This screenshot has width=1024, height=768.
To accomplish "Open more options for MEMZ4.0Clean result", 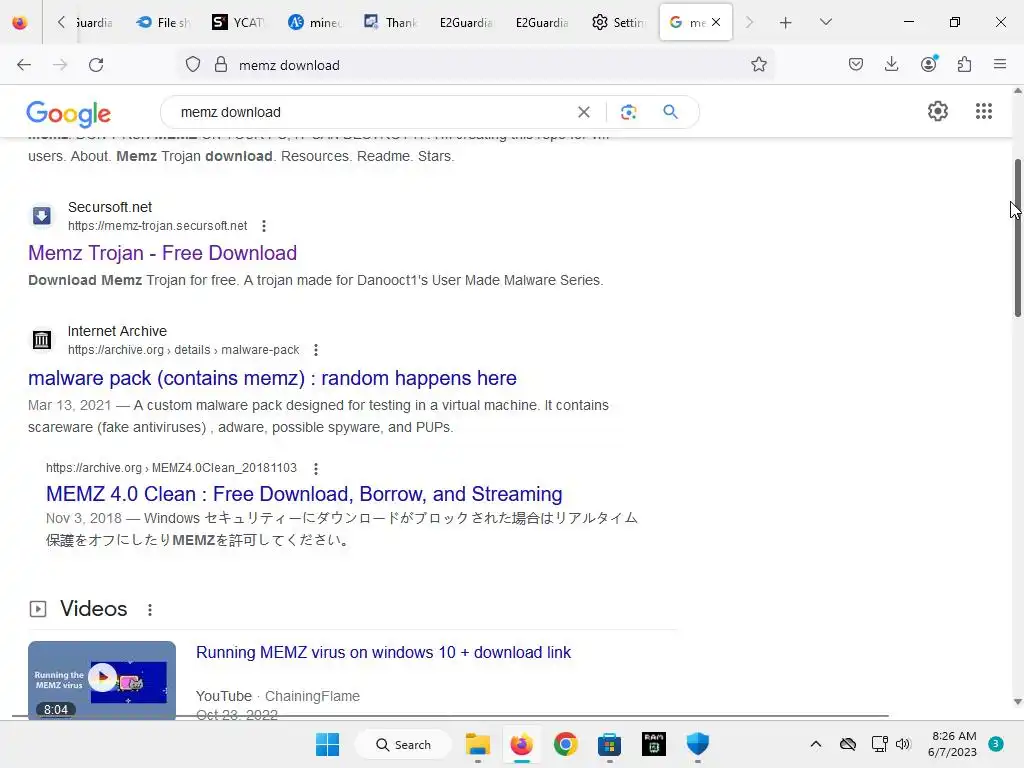I will [316, 468].
